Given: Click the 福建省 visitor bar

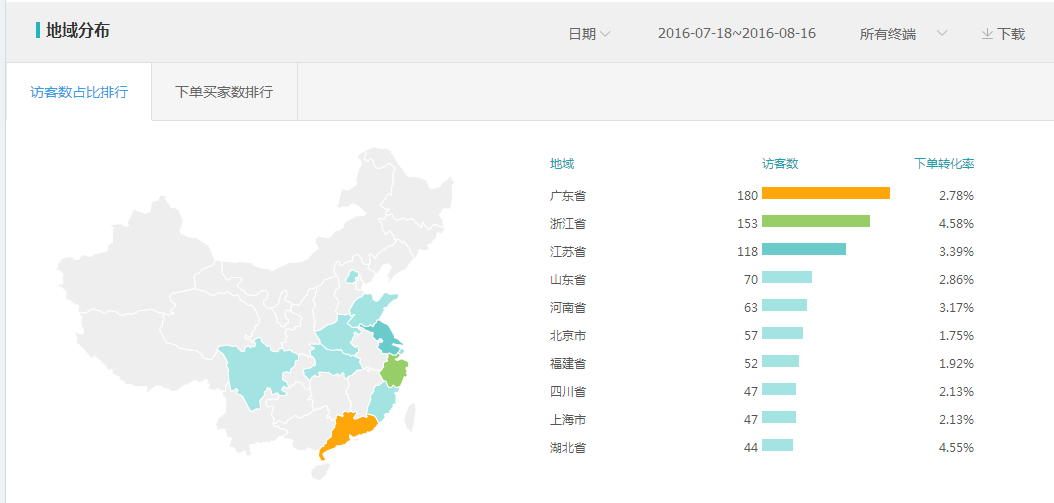Looking at the screenshot, I should (x=780, y=361).
